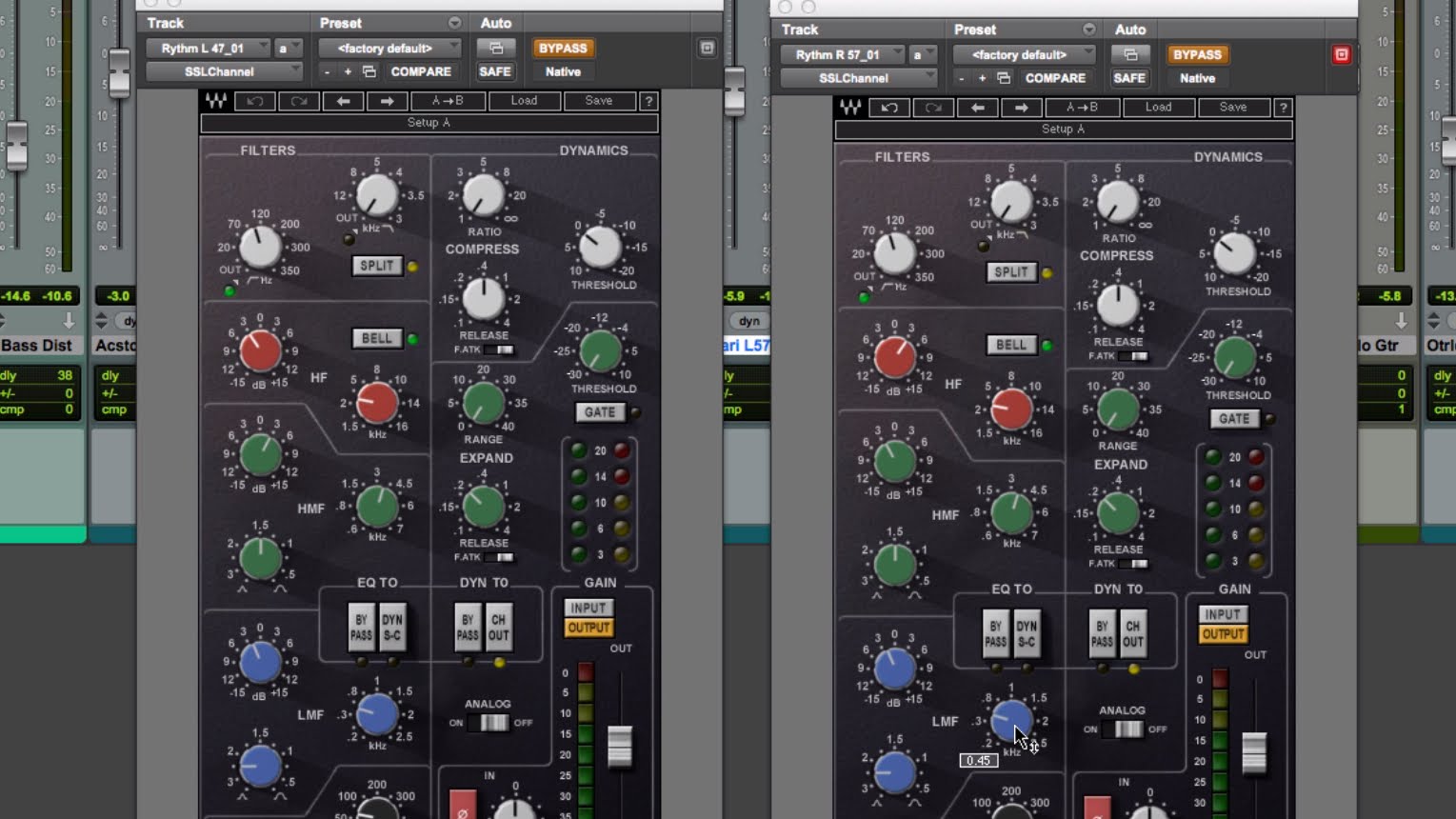Open track selector Rythm R 57_01
1456x819 pixels.
tap(843, 54)
